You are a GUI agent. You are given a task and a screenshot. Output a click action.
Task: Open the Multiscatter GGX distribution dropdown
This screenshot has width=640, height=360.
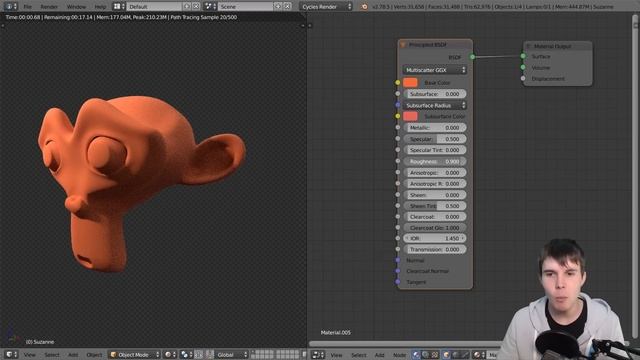pyautogui.click(x=435, y=70)
